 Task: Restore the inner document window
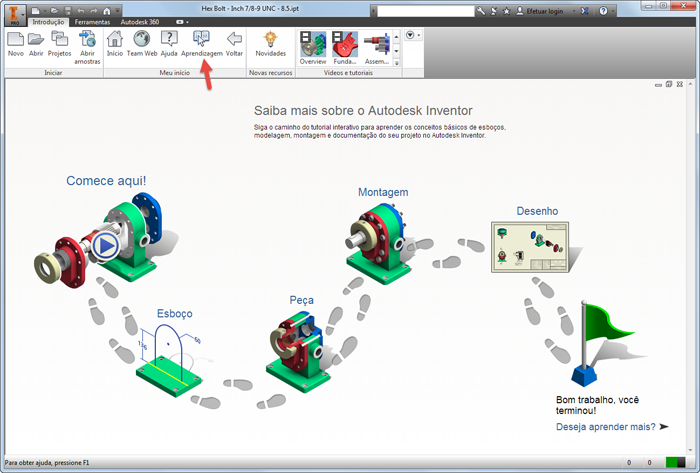pos(669,84)
